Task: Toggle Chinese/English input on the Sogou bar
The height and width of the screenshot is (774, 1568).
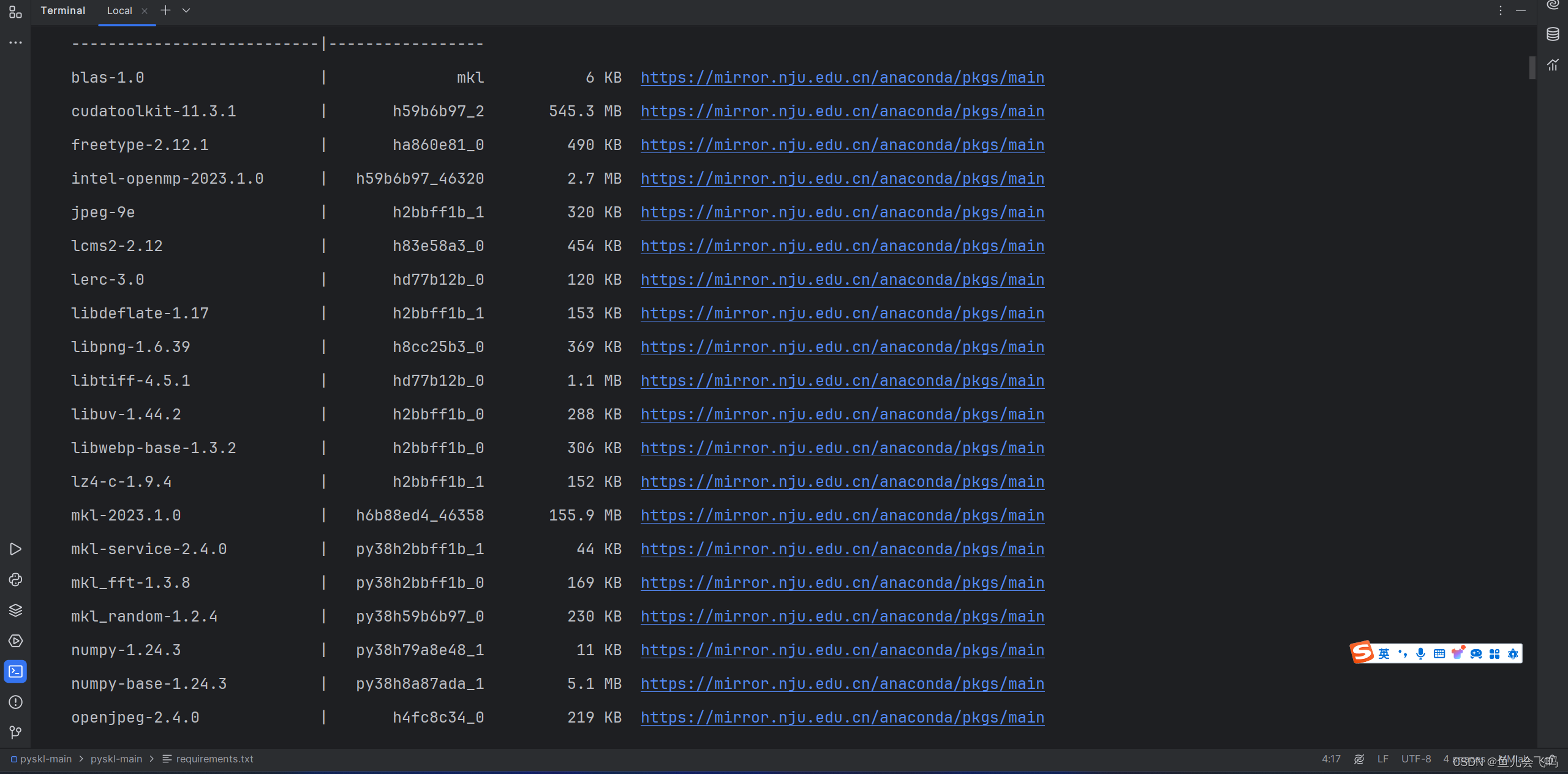Action: tap(1383, 653)
